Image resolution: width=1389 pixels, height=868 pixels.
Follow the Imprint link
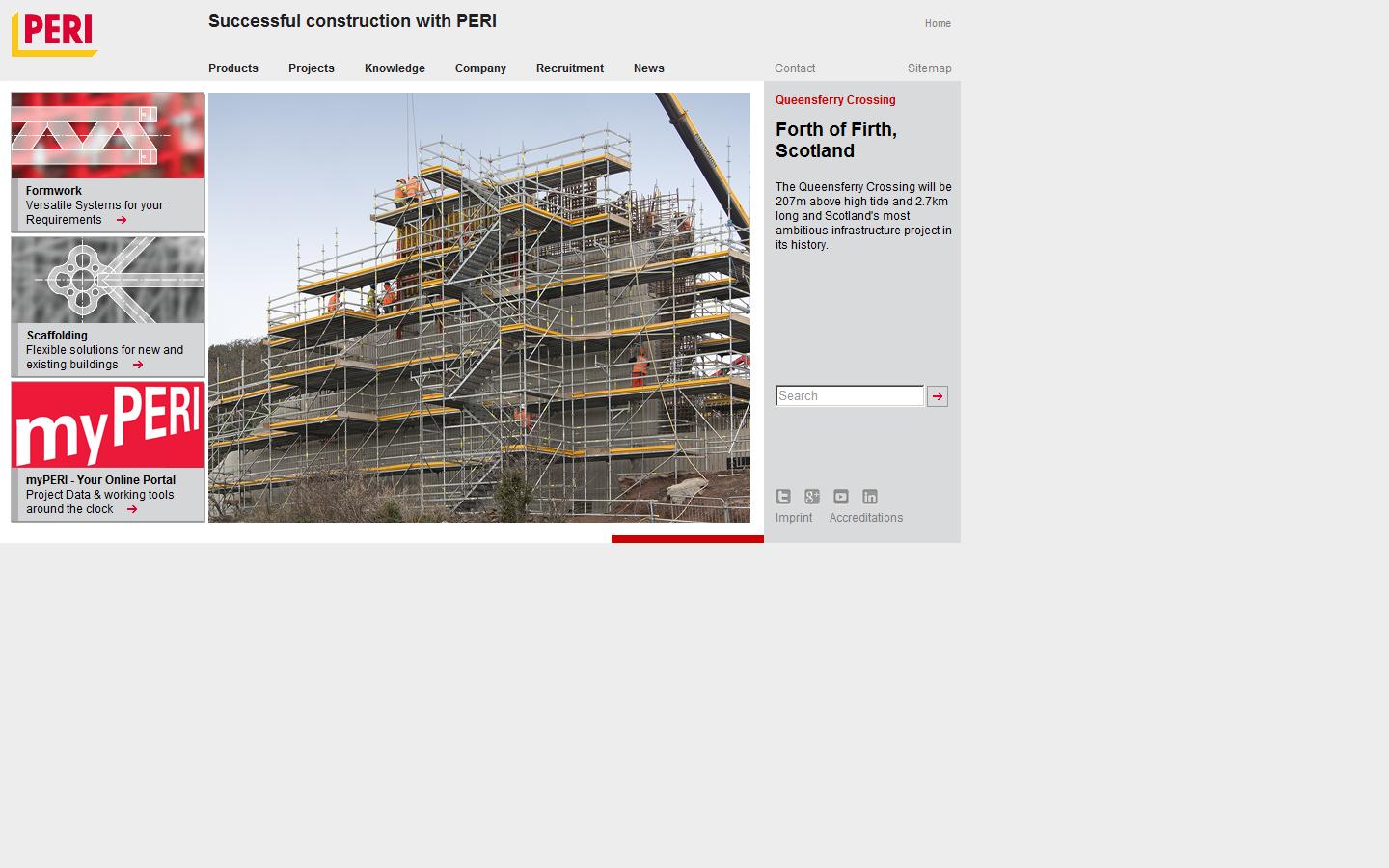[793, 517]
